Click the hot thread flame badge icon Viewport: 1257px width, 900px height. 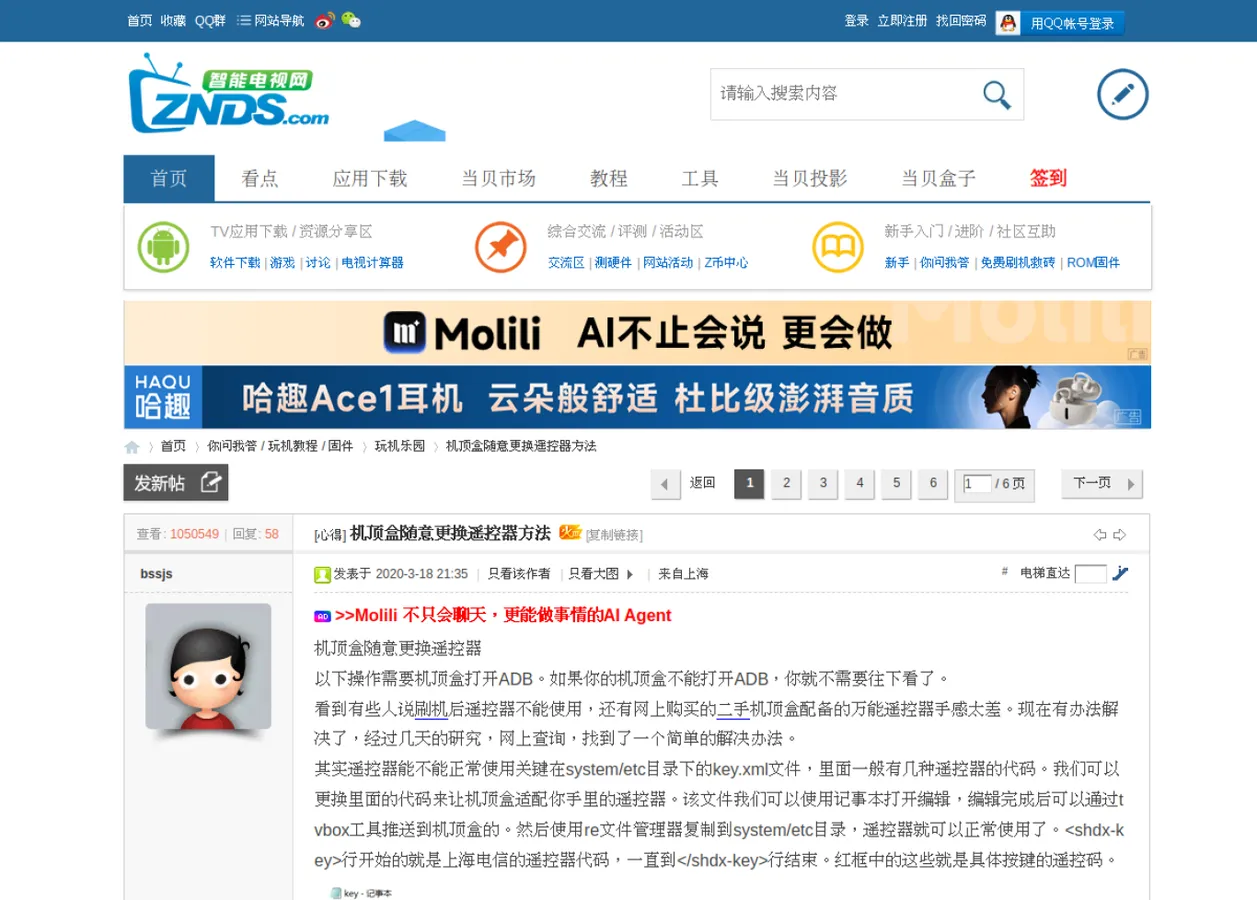click(x=569, y=533)
